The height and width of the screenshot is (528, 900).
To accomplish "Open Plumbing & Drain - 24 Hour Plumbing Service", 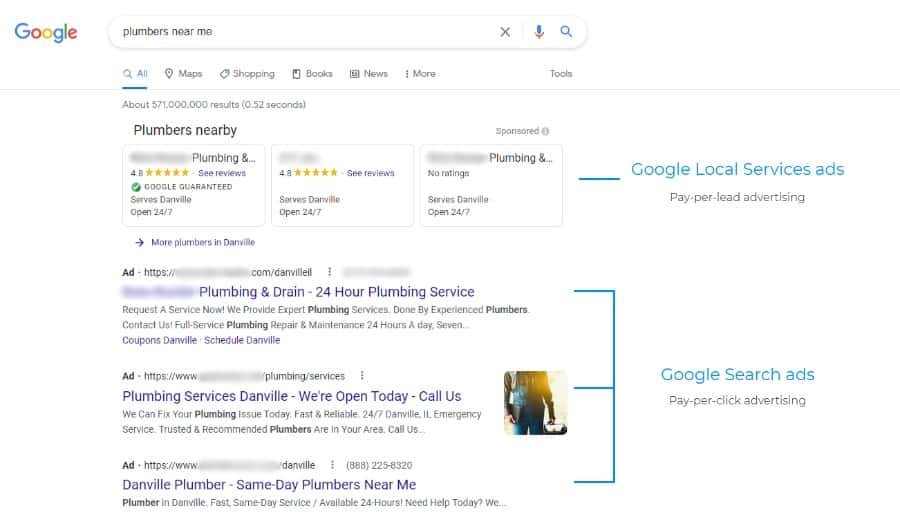I will click(x=298, y=292).
